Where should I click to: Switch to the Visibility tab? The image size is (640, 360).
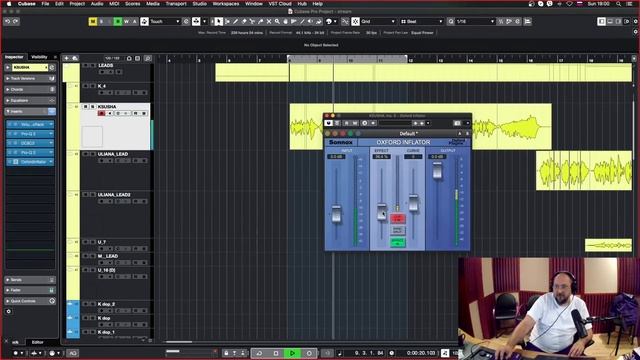tap(39, 57)
